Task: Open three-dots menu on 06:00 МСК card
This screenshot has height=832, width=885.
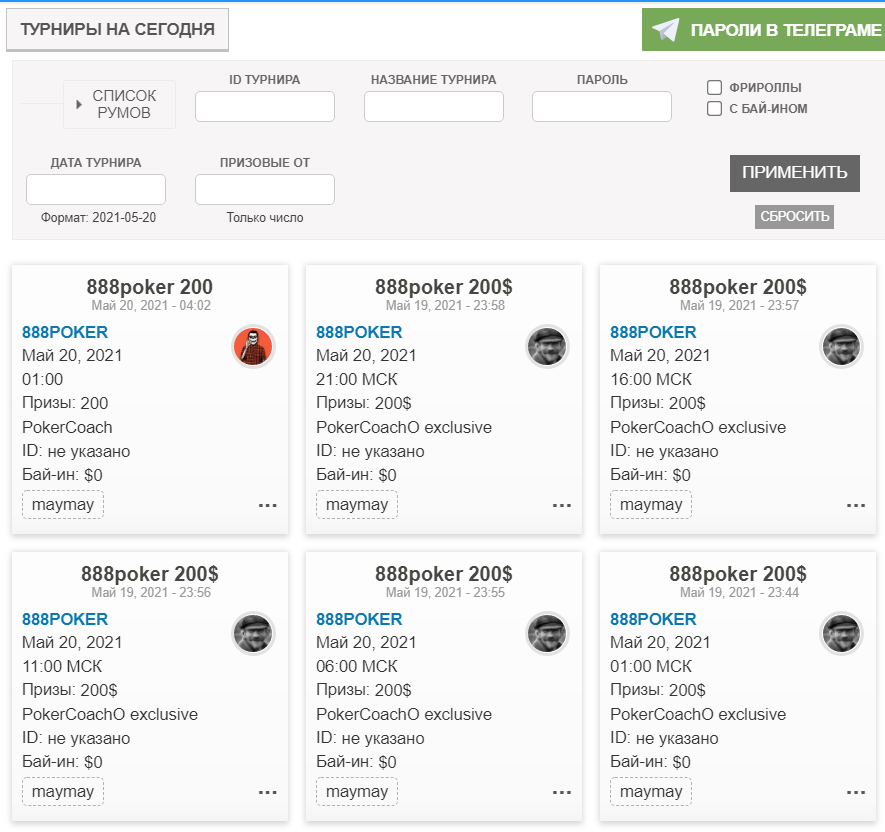Action: click(x=562, y=792)
